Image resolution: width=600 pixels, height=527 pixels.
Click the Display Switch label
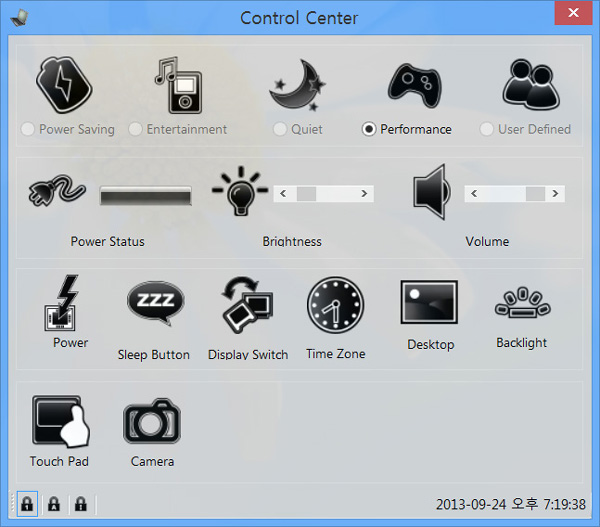[x=248, y=355]
